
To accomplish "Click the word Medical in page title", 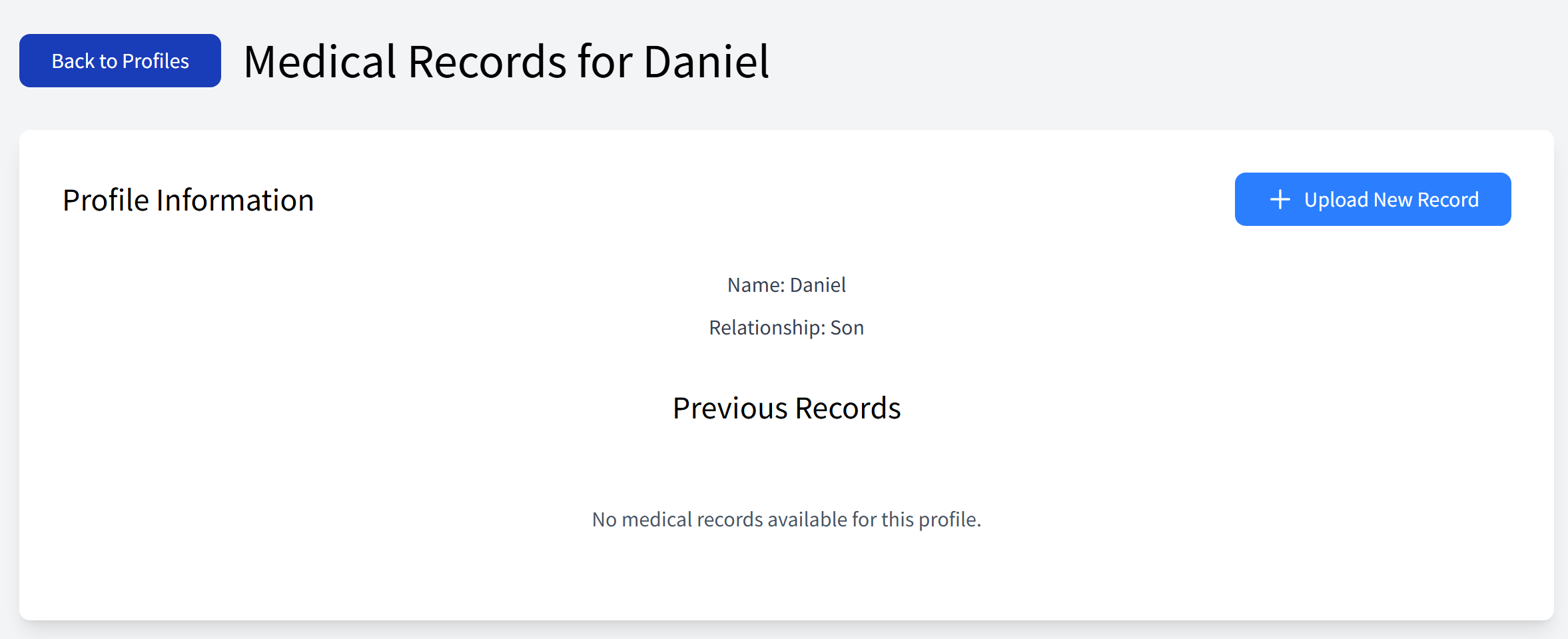I will [x=320, y=61].
